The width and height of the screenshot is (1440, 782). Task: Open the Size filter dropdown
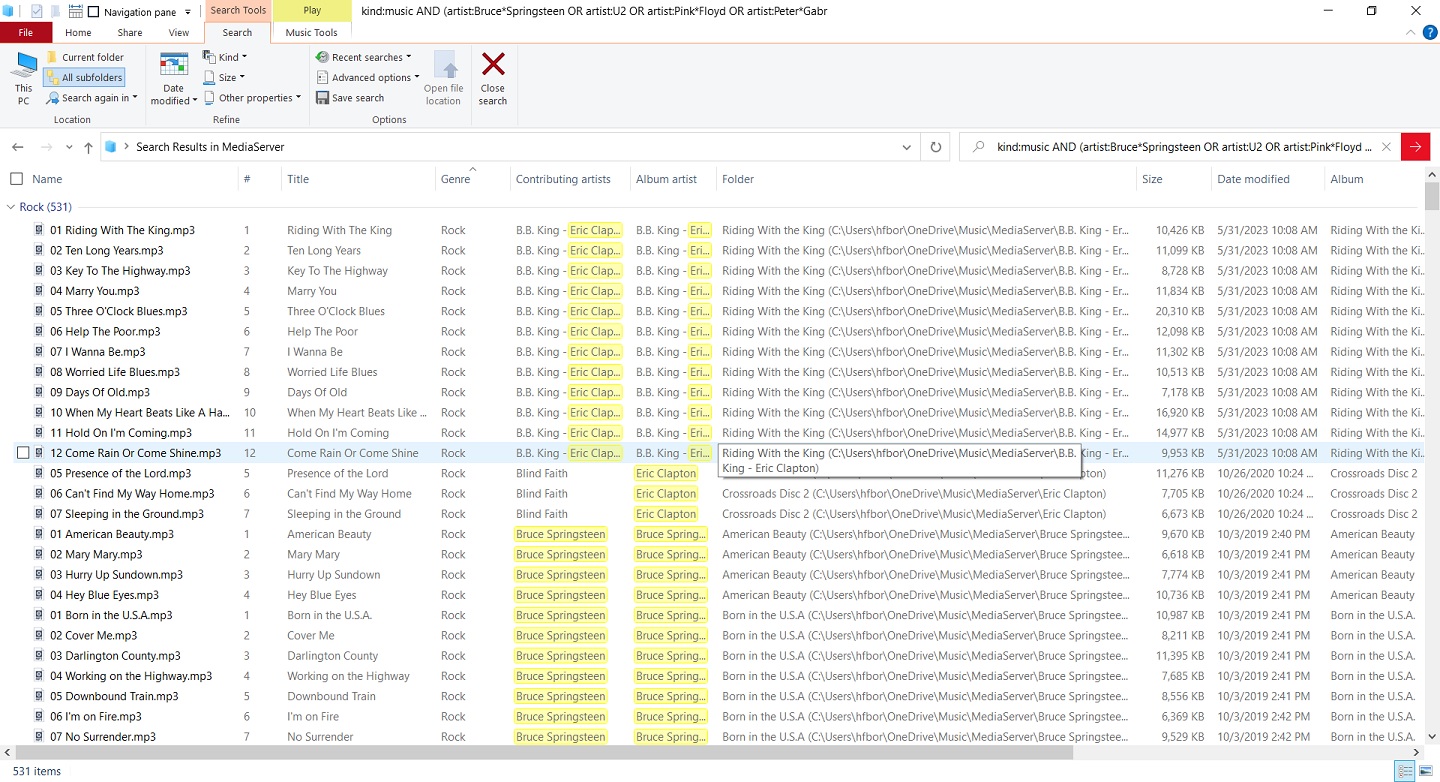click(x=224, y=77)
